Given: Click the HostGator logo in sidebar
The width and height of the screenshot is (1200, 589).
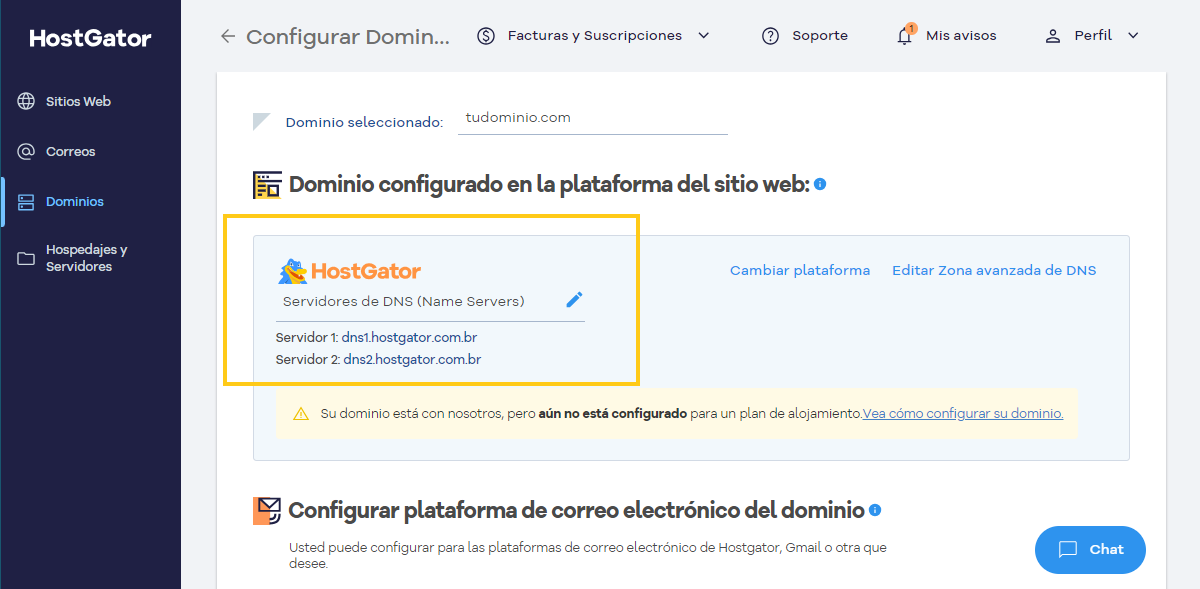Looking at the screenshot, I should pyautogui.click(x=90, y=39).
